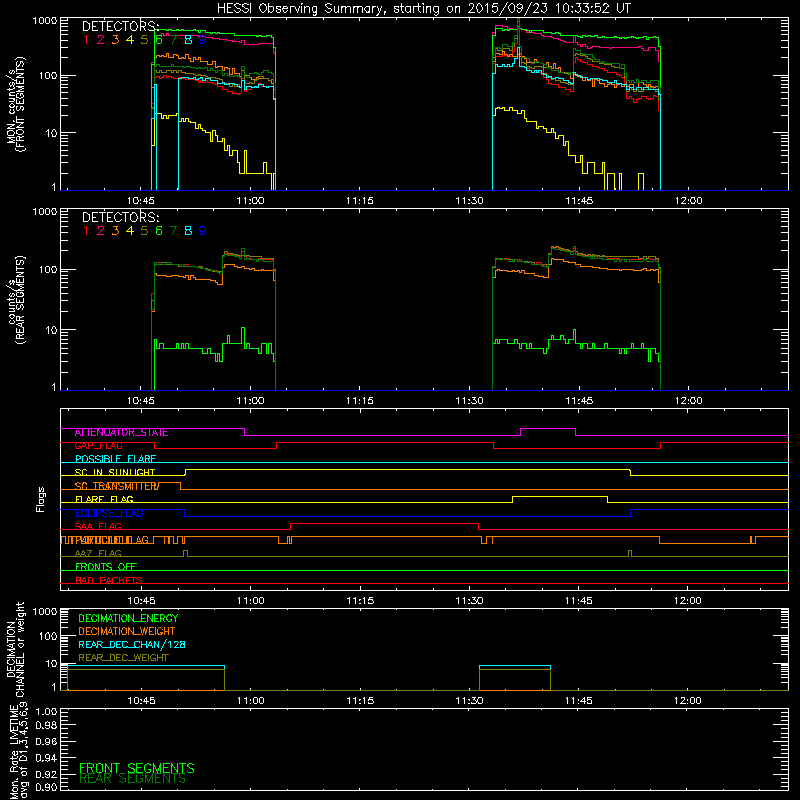Click the FRONT SEGMENTS counts/s axis title
This screenshot has width=800, height=800.
(x=16, y=104)
